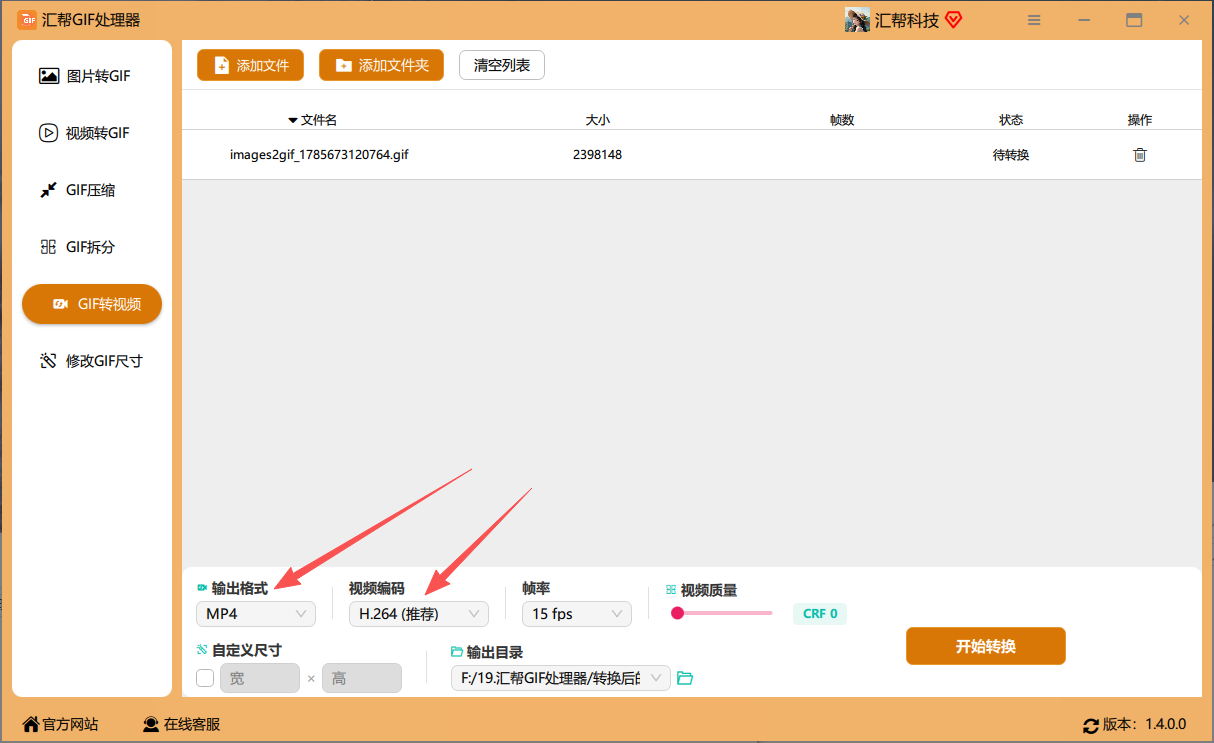Click the red VIP diamond badge
The height and width of the screenshot is (743, 1214).
coord(953,20)
